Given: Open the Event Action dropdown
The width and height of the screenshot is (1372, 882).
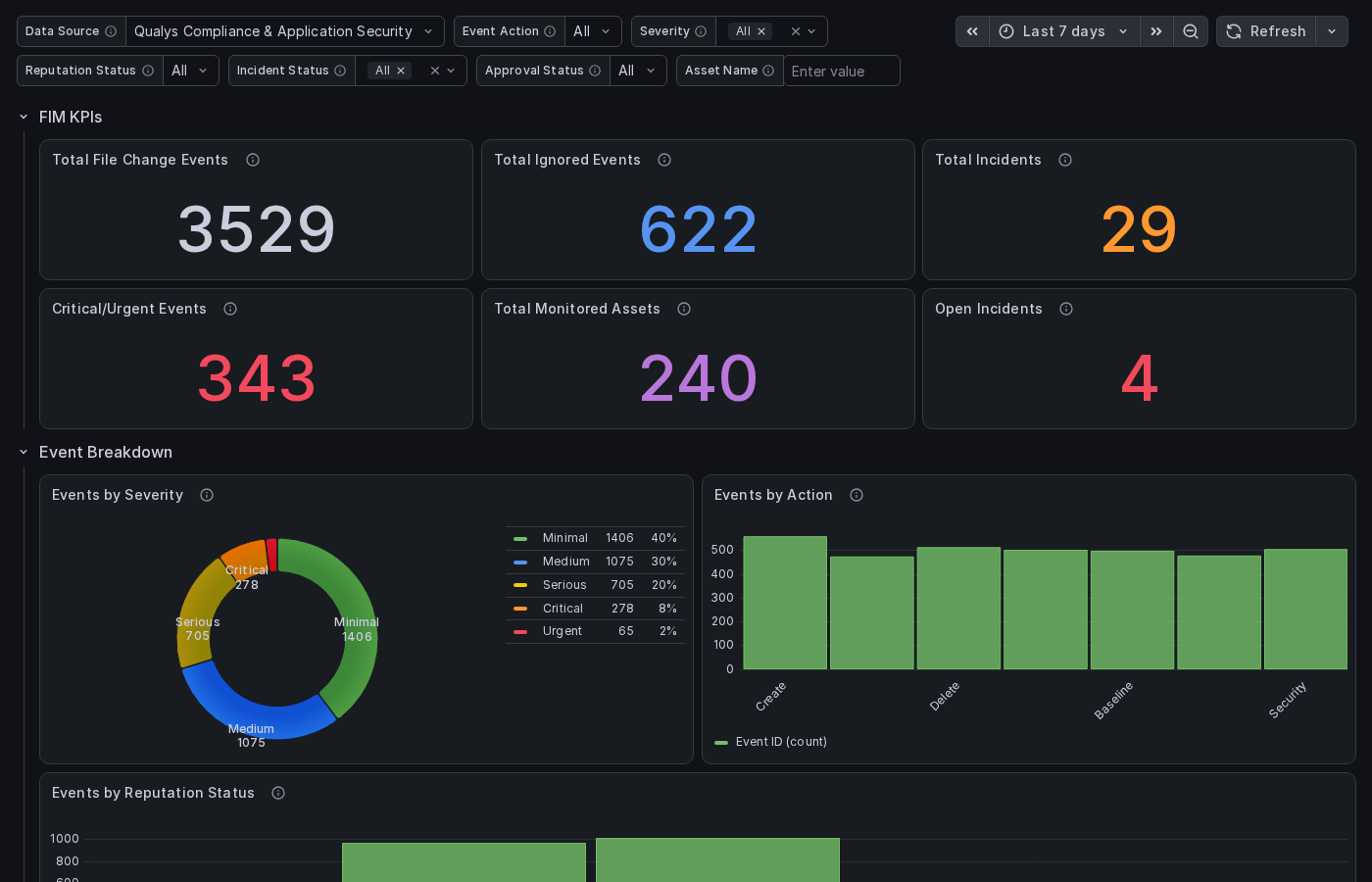Looking at the screenshot, I should [593, 31].
